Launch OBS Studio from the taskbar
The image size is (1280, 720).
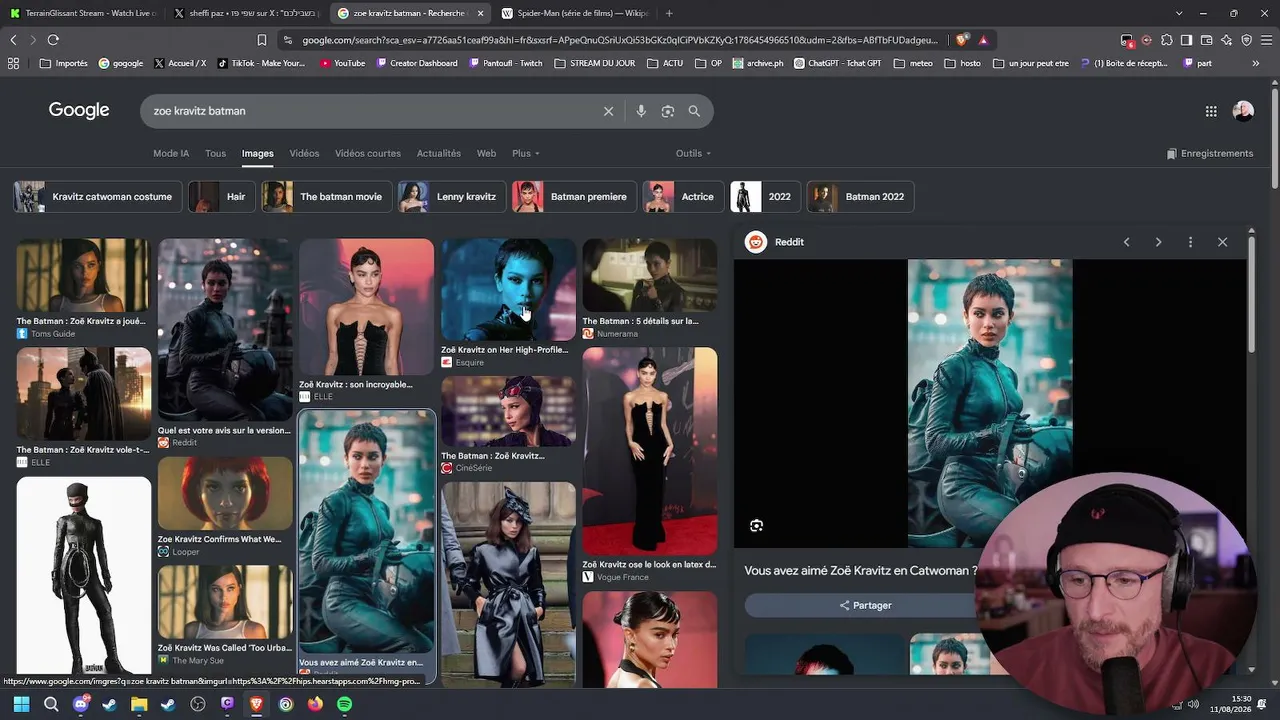pyautogui.click(x=198, y=704)
